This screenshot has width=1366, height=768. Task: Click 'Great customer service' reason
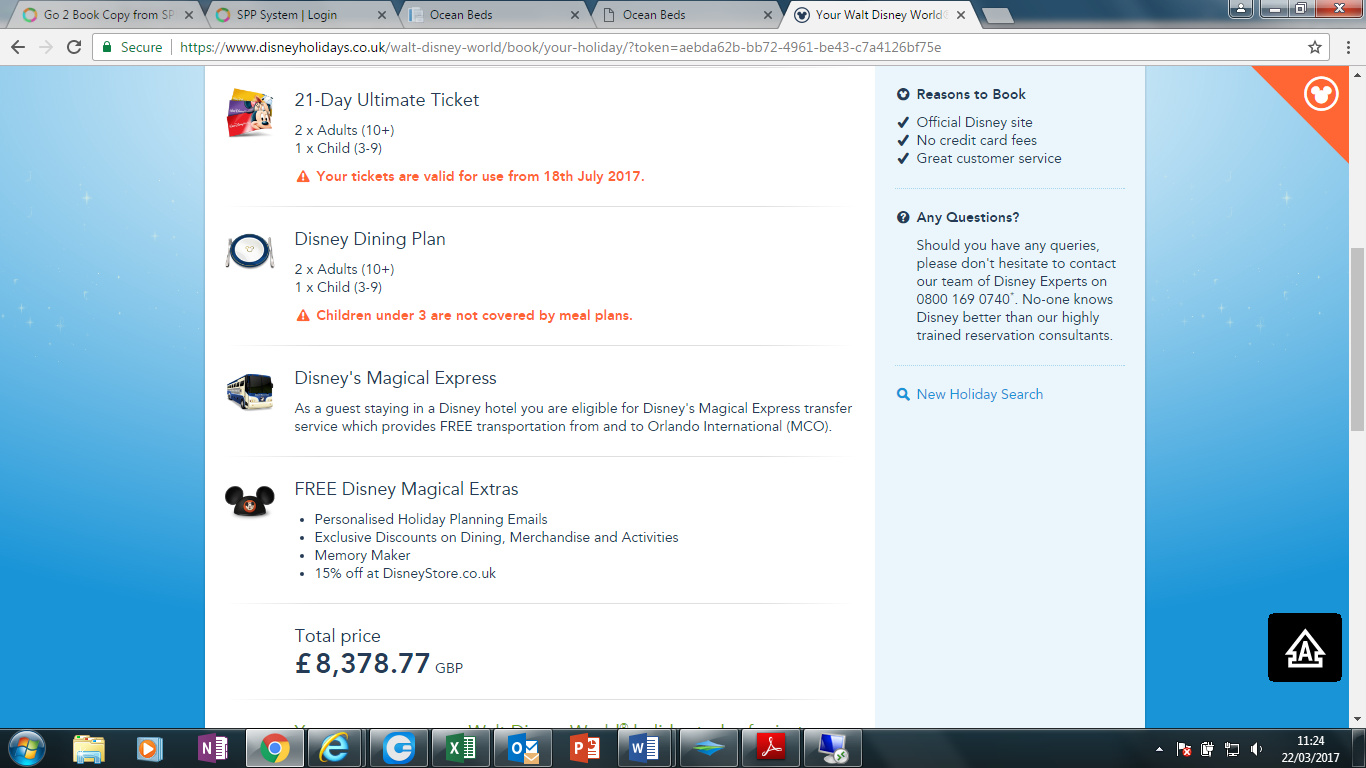click(x=989, y=158)
